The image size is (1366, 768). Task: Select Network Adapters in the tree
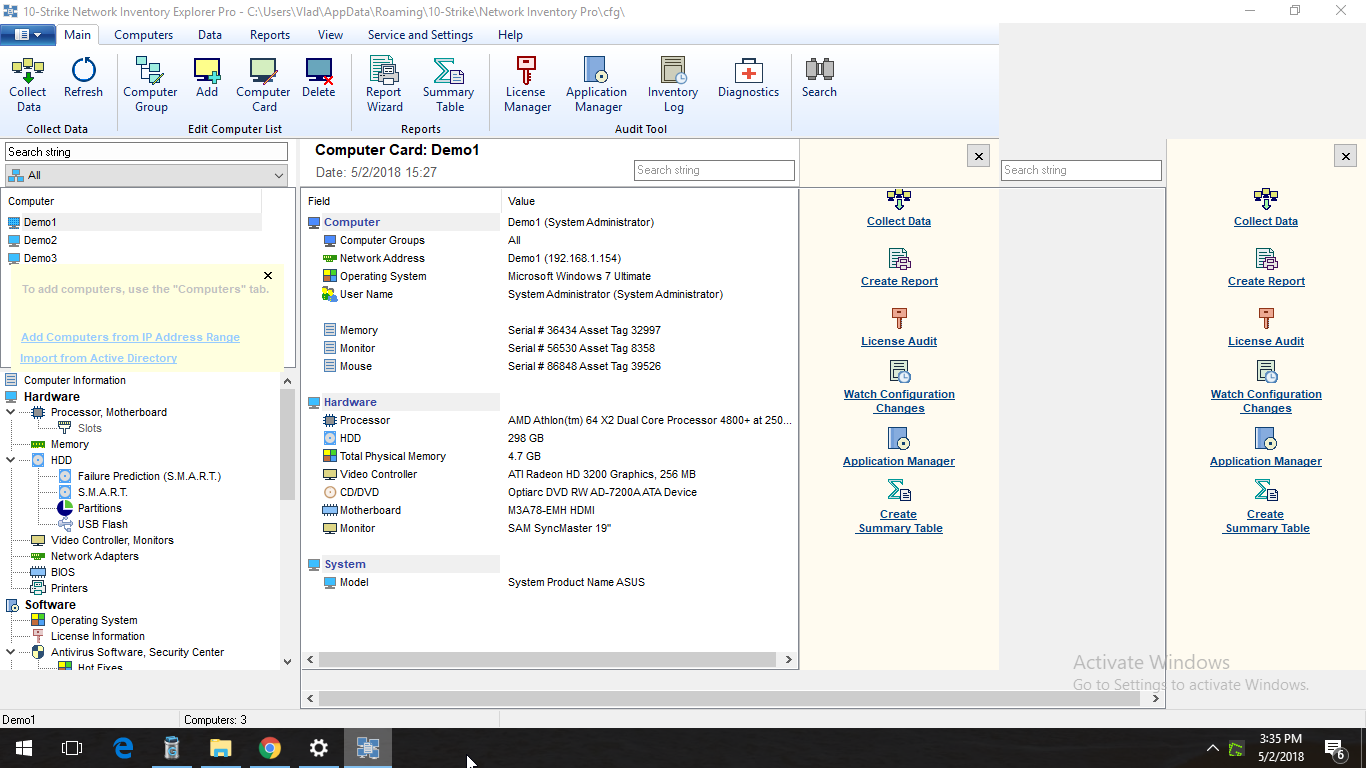click(95, 556)
